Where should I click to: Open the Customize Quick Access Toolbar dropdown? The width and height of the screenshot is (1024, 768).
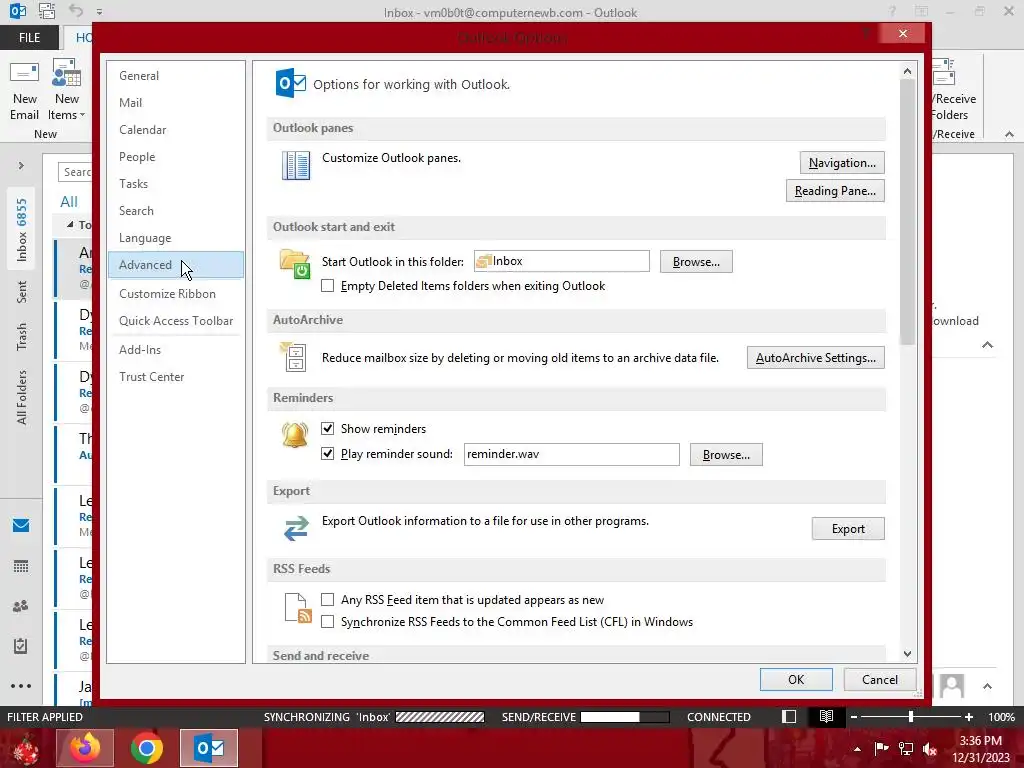(99, 12)
